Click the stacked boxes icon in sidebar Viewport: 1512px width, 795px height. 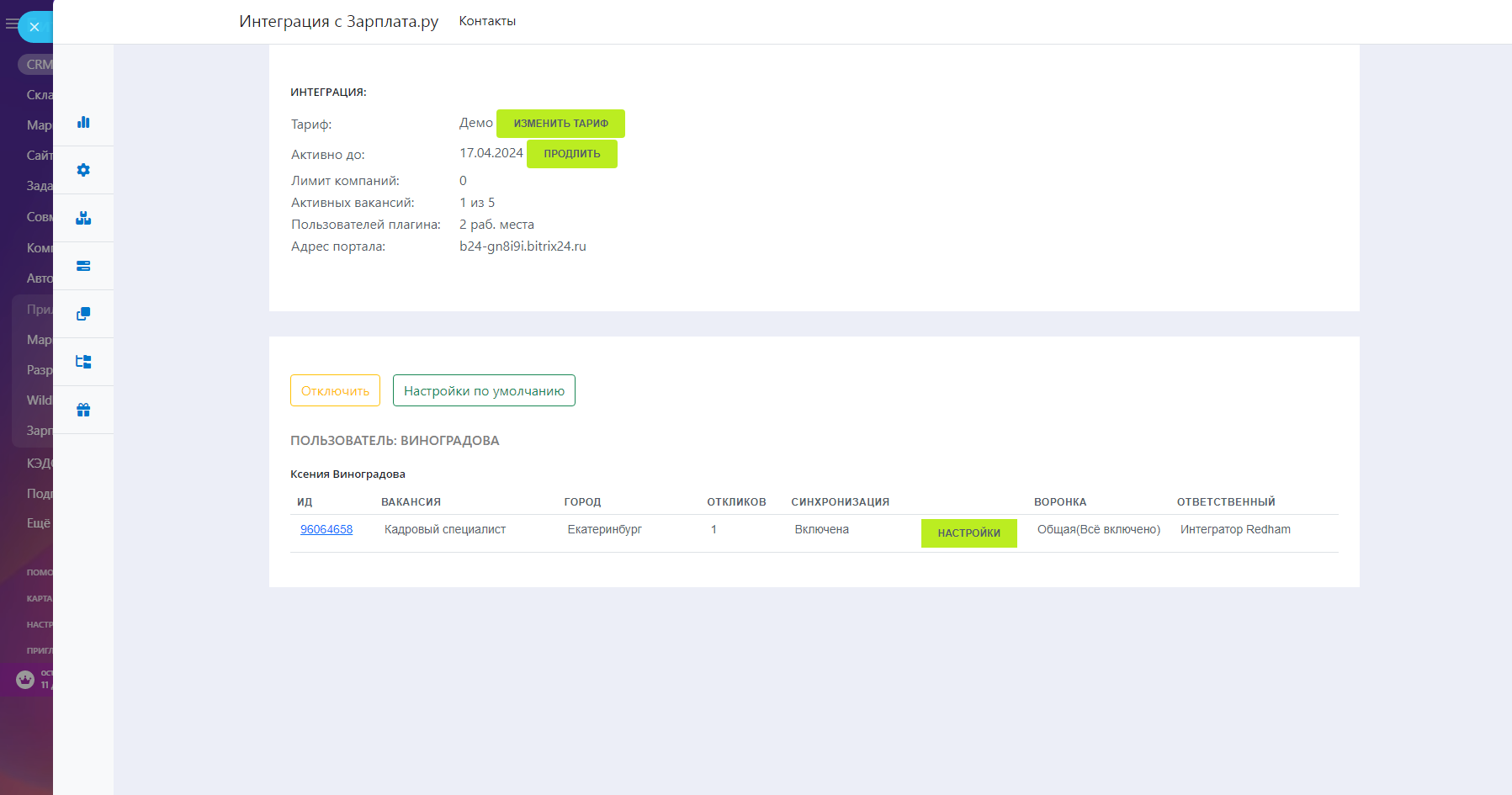(x=83, y=218)
